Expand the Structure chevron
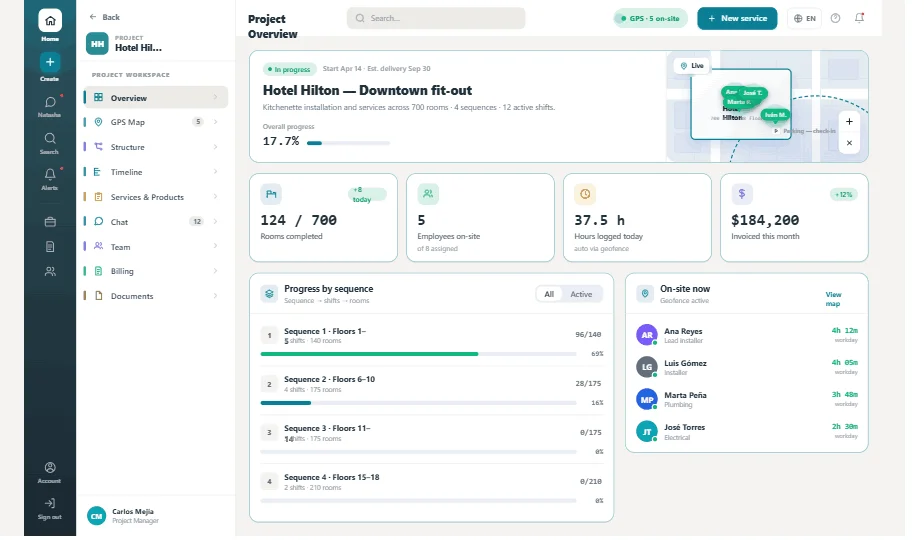The width and height of the screenshot is (924, 540). tap(216, 147)
